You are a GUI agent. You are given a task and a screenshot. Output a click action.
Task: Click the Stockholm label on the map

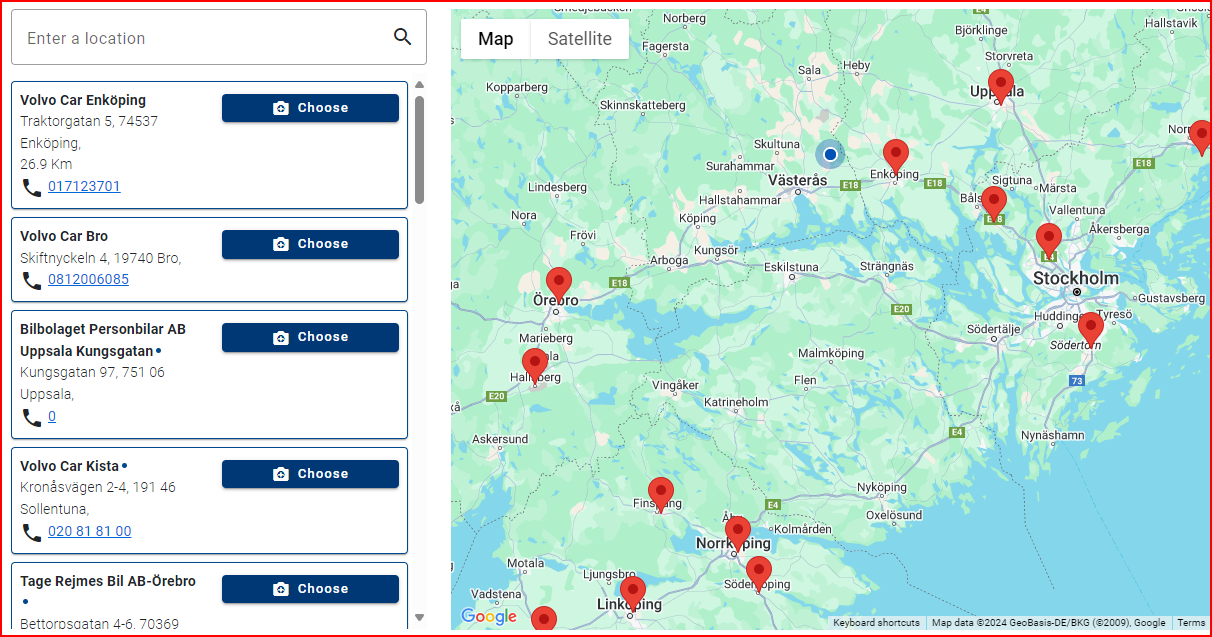(x=1076, y=278)
